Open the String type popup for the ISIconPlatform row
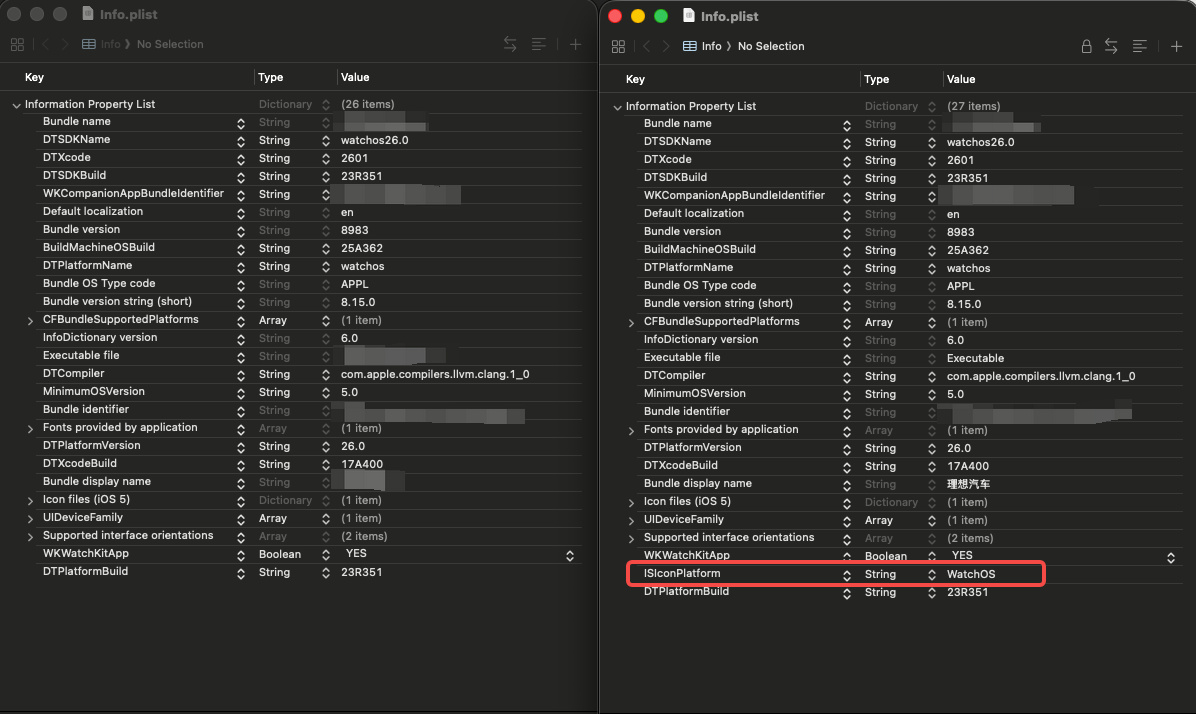This screenshot has width=1196, height=714. click(931, 574)
